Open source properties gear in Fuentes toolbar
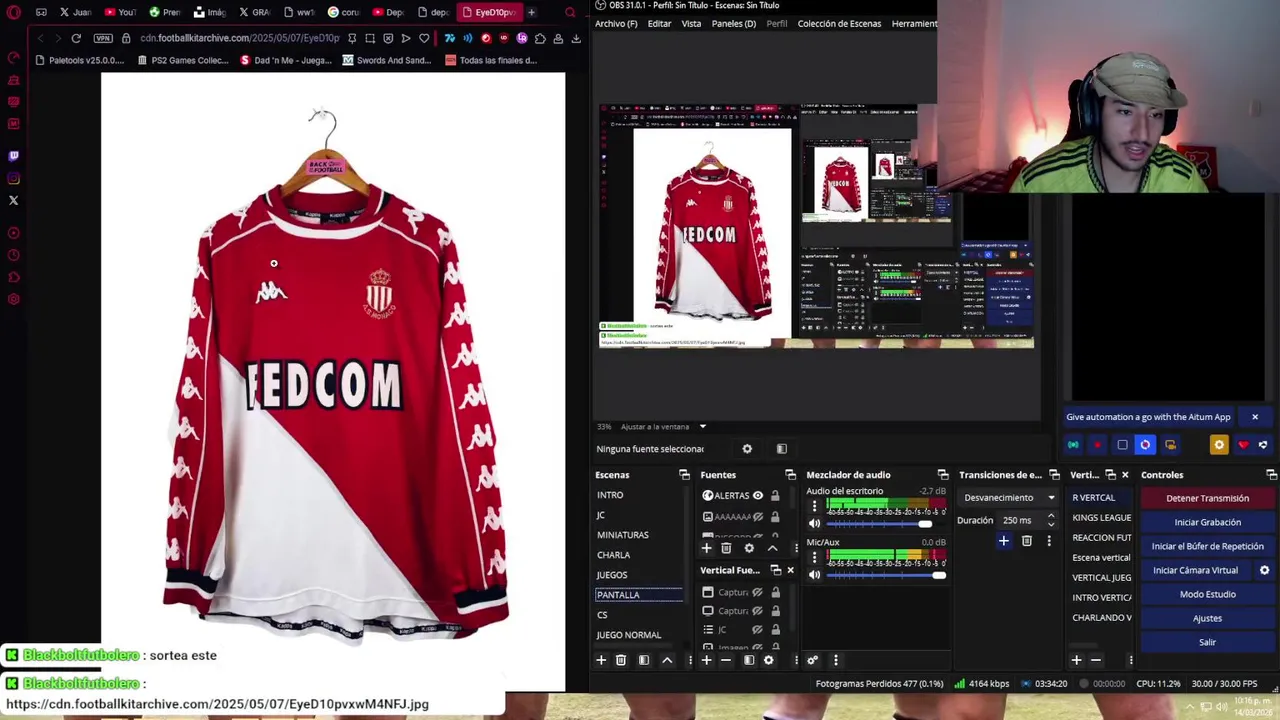This screenshot has height=720, width=1280. 749,548
